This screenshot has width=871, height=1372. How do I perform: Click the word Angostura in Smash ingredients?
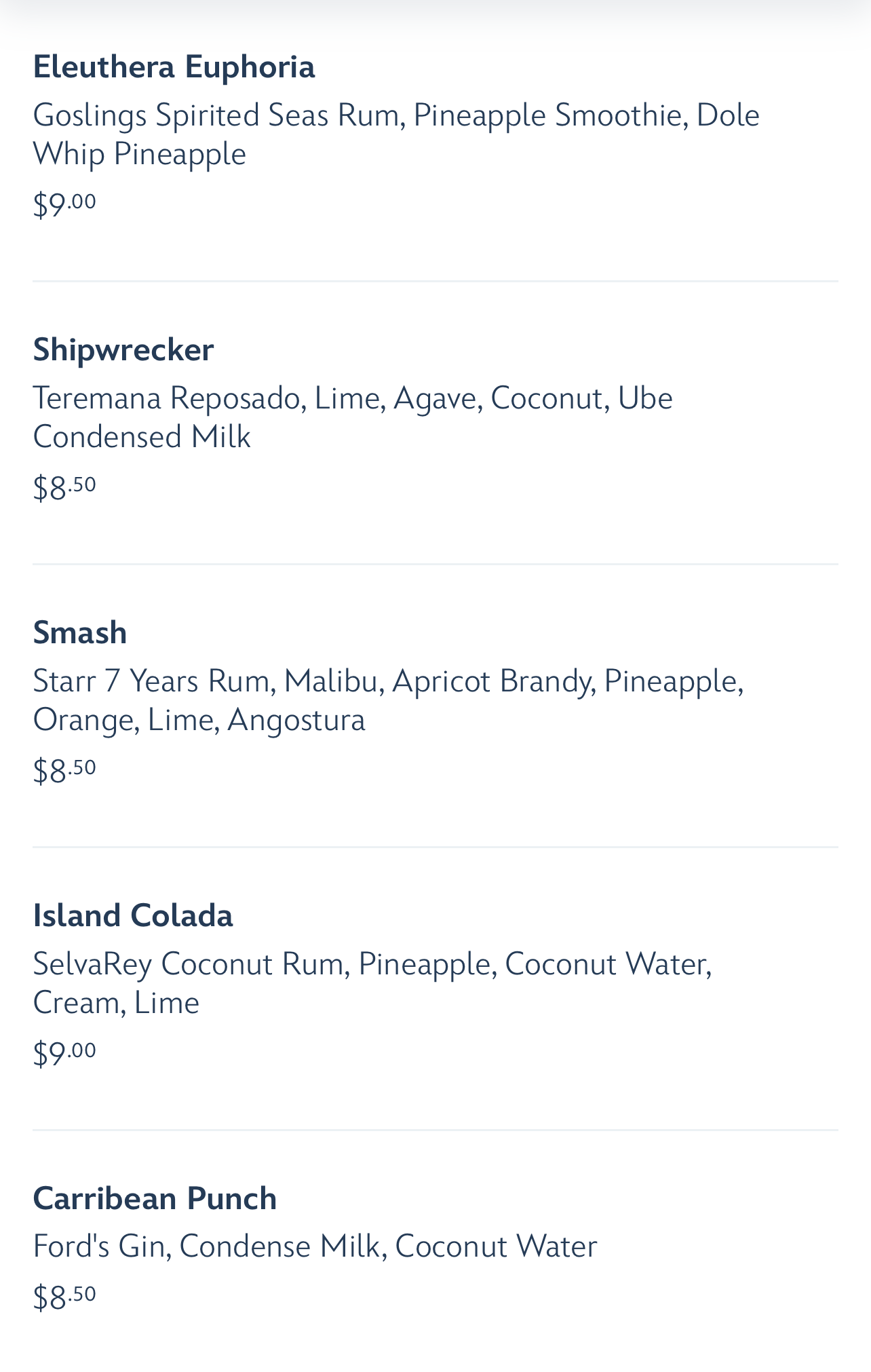click(296, 720)
